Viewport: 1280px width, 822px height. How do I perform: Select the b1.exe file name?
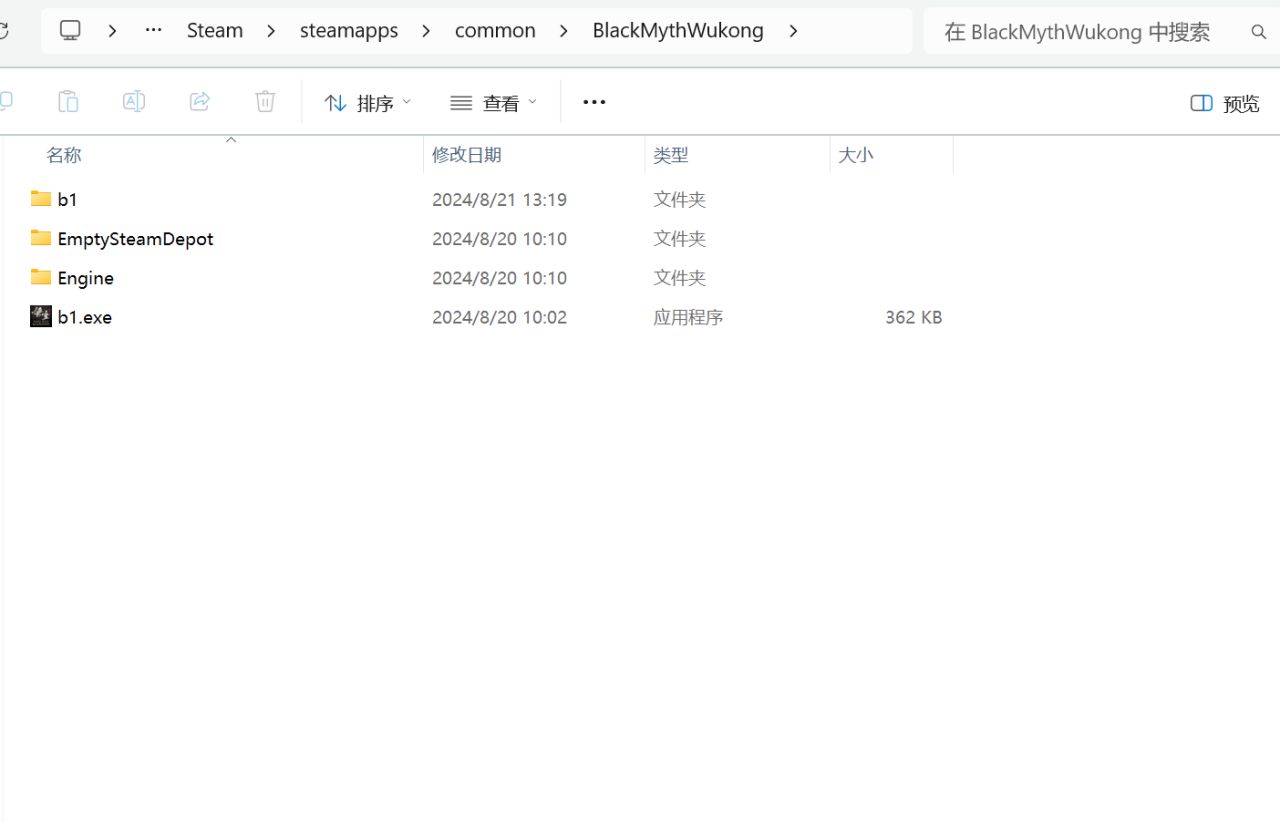(85, 317)
